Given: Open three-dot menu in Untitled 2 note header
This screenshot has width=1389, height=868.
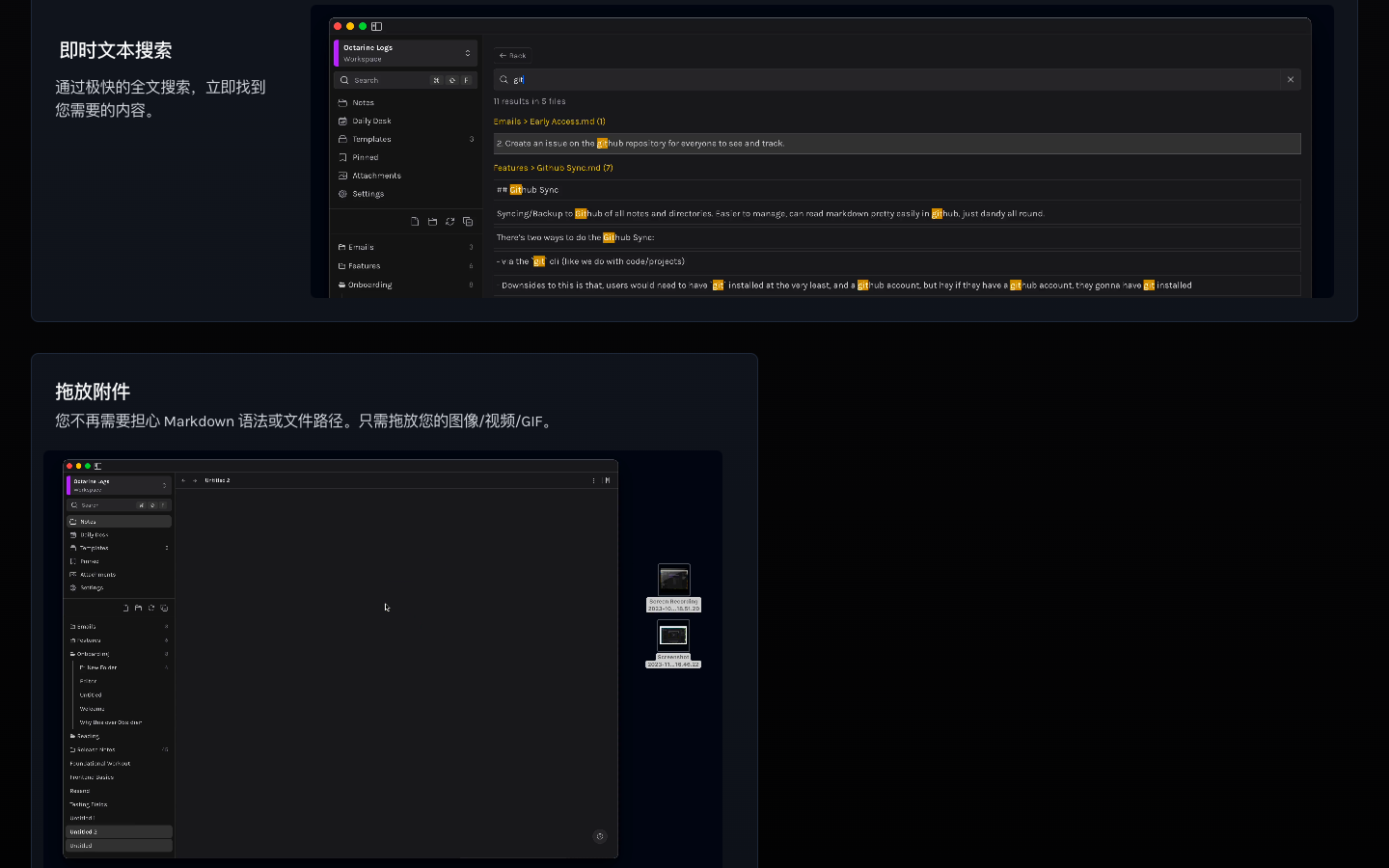Looking at the screenshot, I should 593,480.
